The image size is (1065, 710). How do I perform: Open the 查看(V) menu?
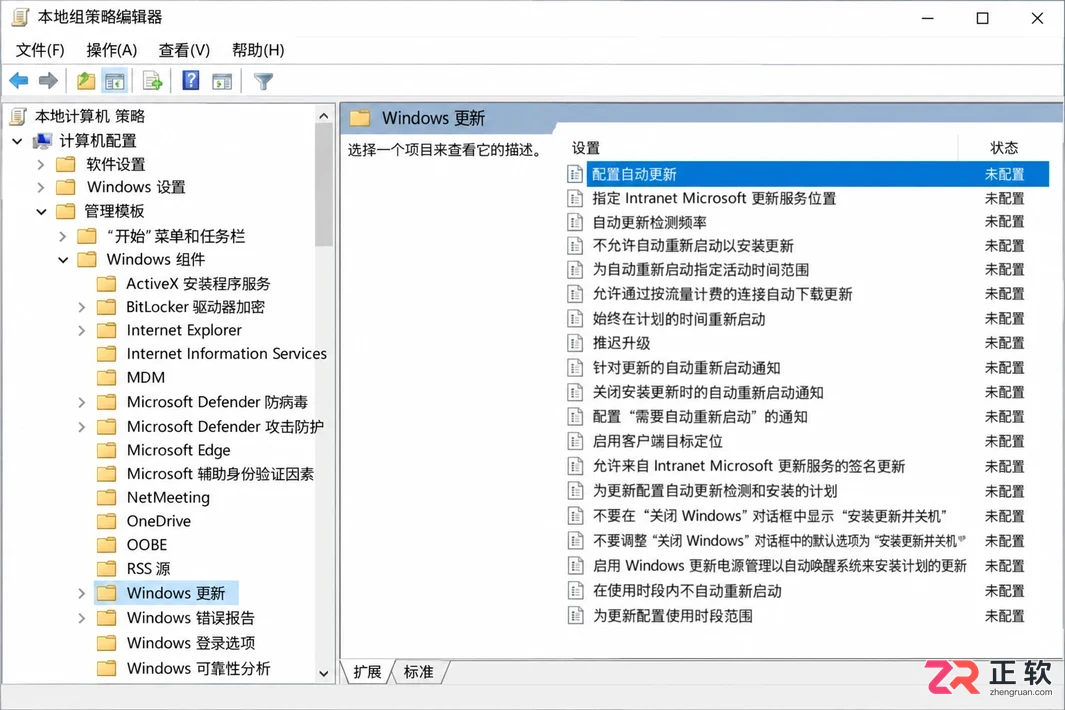coord(184,50)
